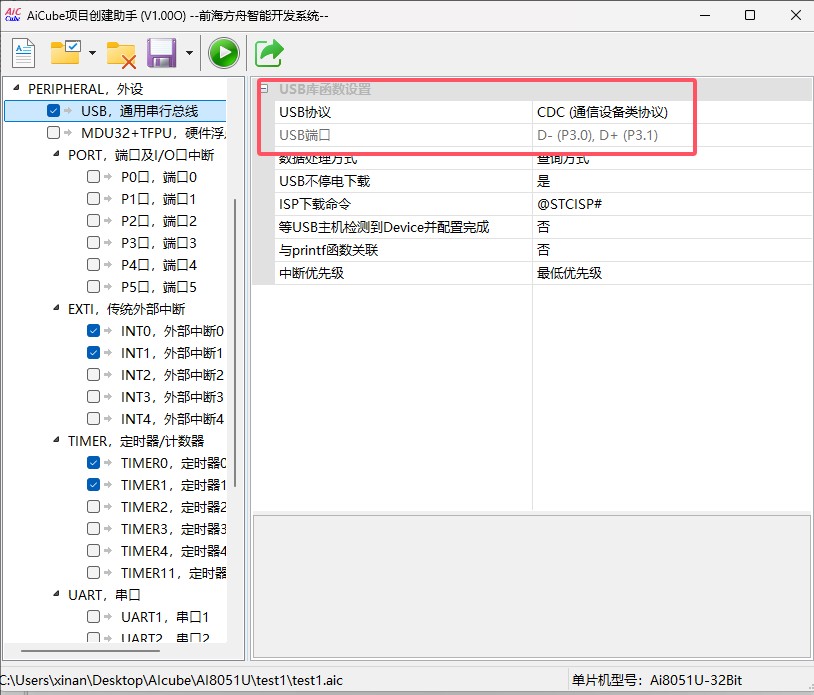Image resolution: width=814 pixels, height=695 pixels.
Task: Uncheck the INT0 external interrupt checkbox
Action: [x=93, y=331]
